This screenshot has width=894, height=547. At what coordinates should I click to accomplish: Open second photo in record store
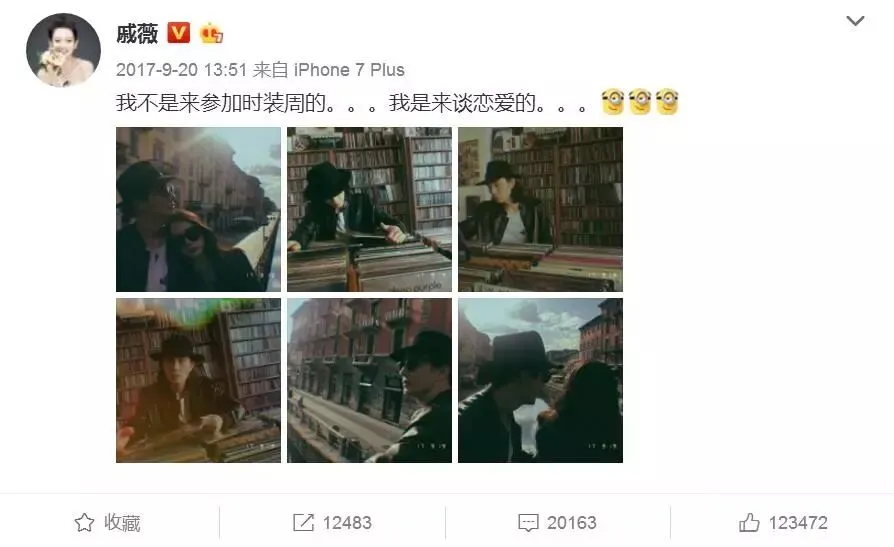coord(369,209)
